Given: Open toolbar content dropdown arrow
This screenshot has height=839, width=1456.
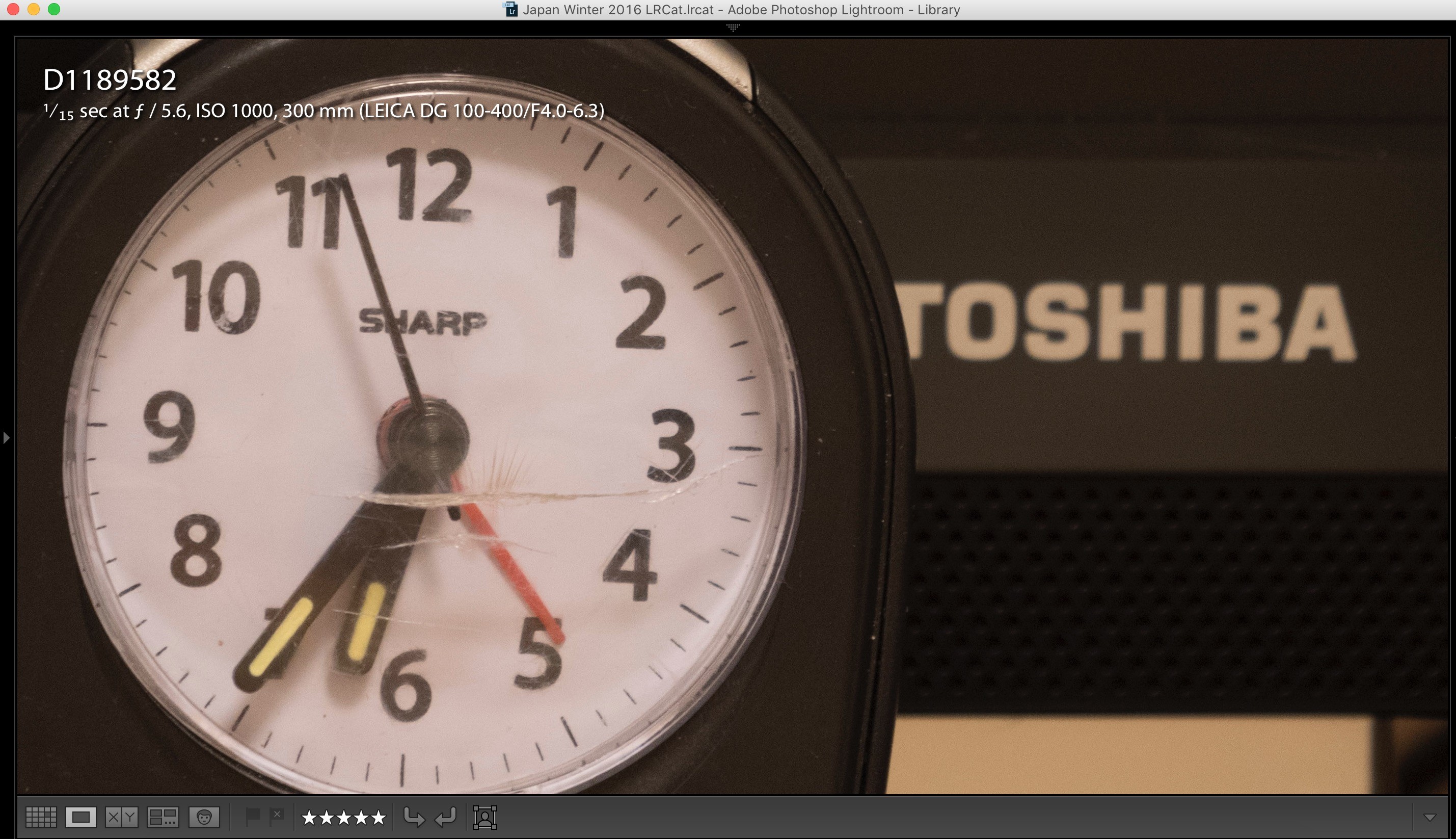Looking at the screenshot, I should pyautogui.click(x=1430, y=817).
